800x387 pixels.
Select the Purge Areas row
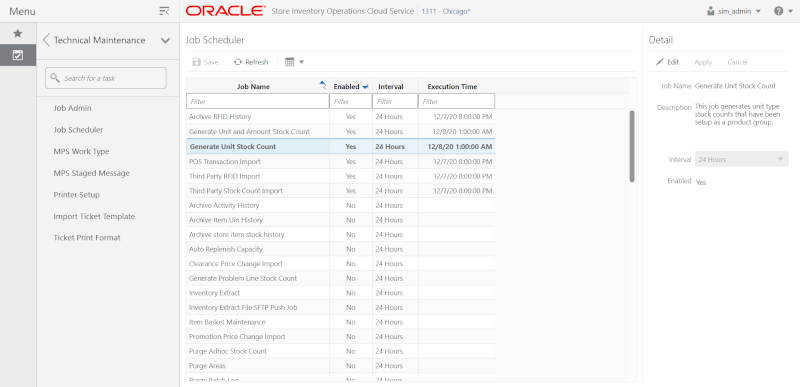340,366
